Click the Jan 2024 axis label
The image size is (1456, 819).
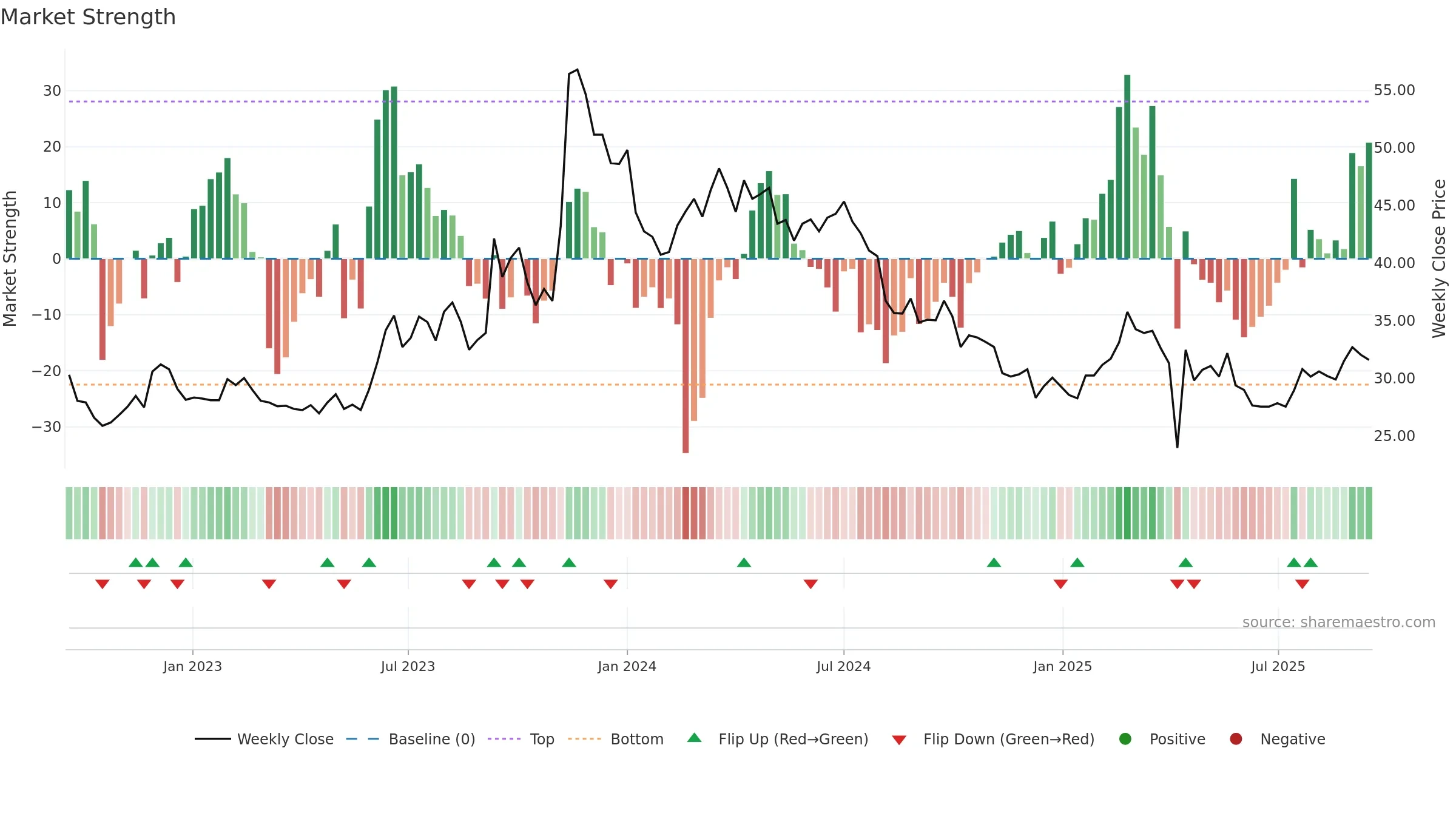pyautogui.click(x=627, y=666)
